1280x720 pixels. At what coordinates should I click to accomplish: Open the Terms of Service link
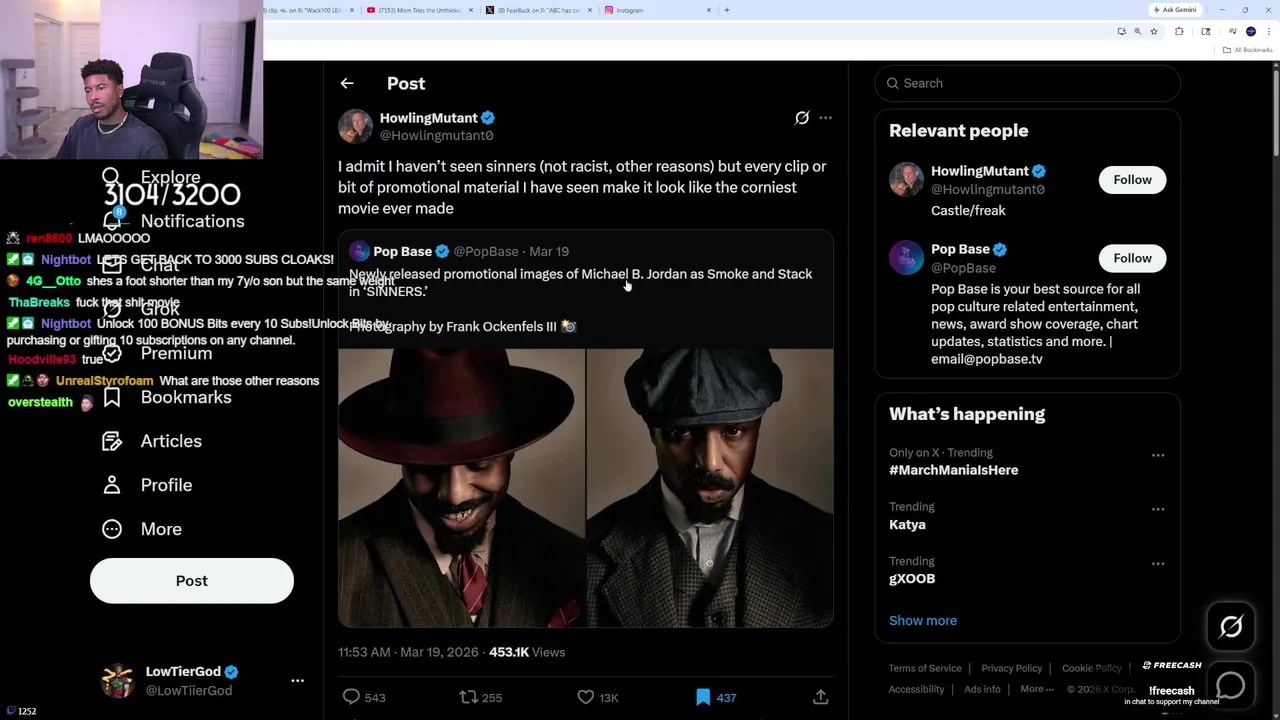pyautogui.click(x=925, y=668)
